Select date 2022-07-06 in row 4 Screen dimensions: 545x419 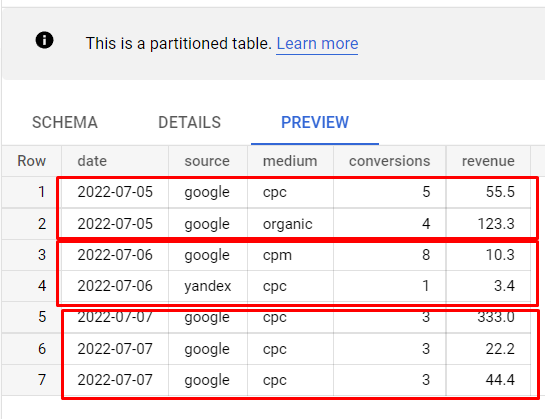coord(115,286)
